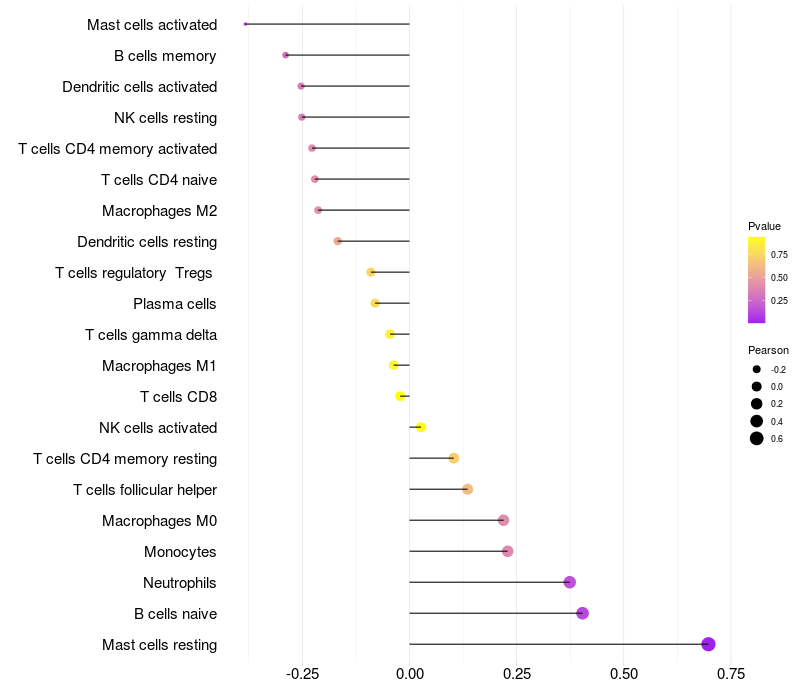800x700 pixels.
Task: Select the "Plasma cells" axis label
Action: [175, 303]
